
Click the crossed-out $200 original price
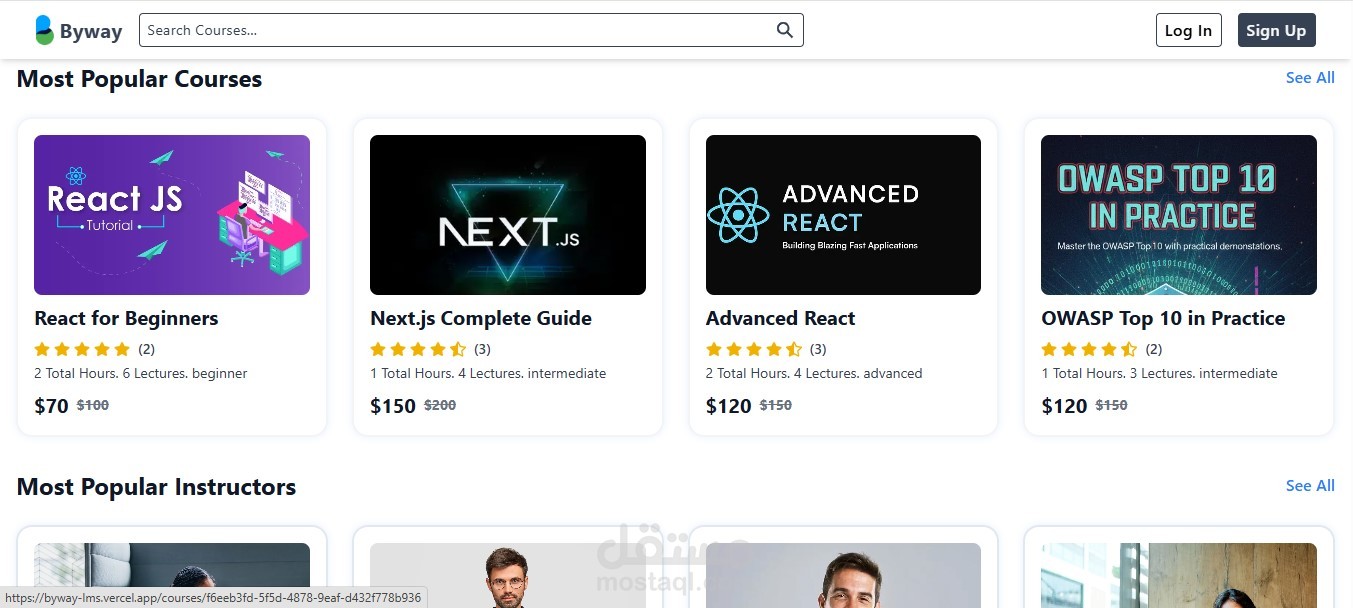(440, 405)
